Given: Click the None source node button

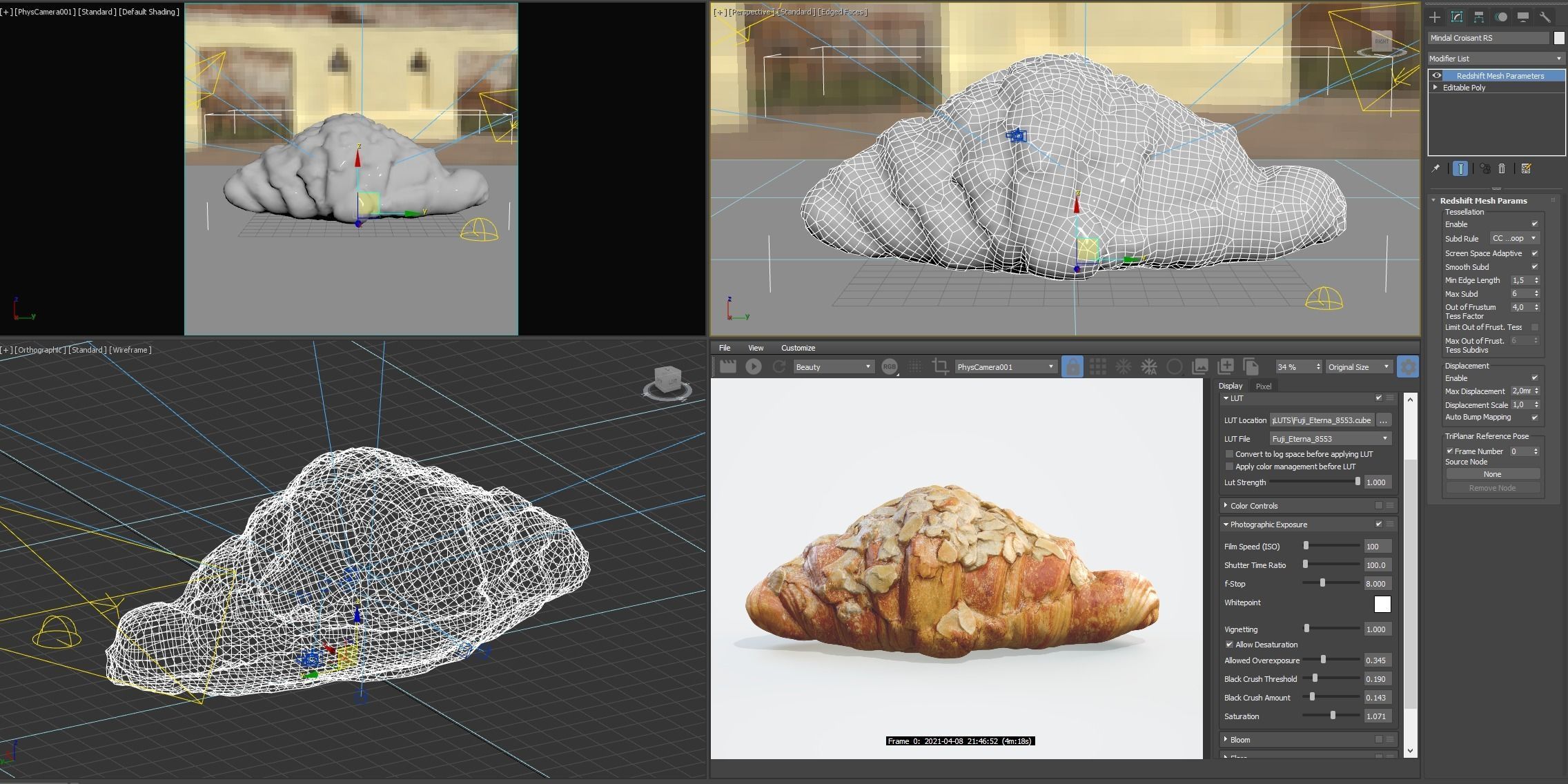Looking at the screenshot, I should [1493, 474].
